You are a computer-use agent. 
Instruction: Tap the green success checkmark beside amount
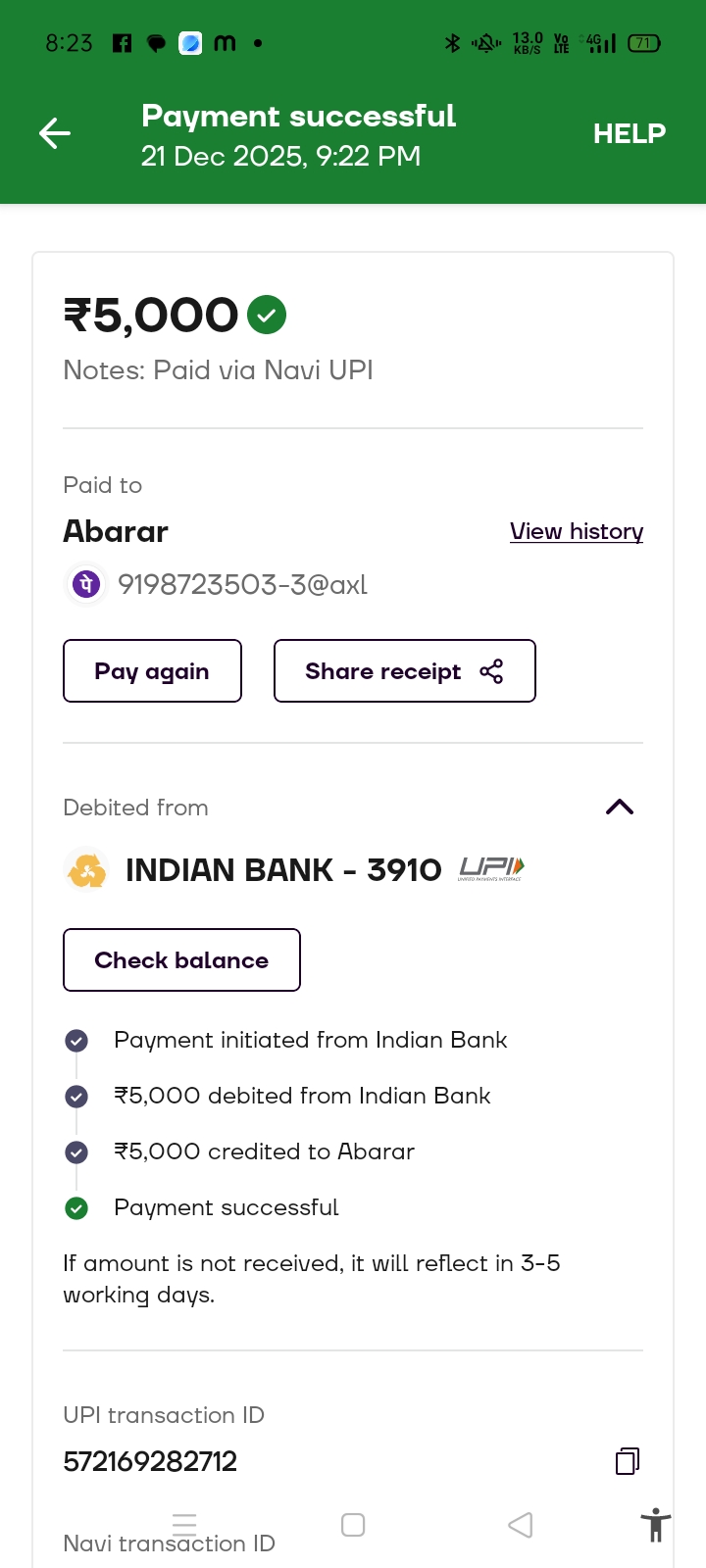pos(267,316)
